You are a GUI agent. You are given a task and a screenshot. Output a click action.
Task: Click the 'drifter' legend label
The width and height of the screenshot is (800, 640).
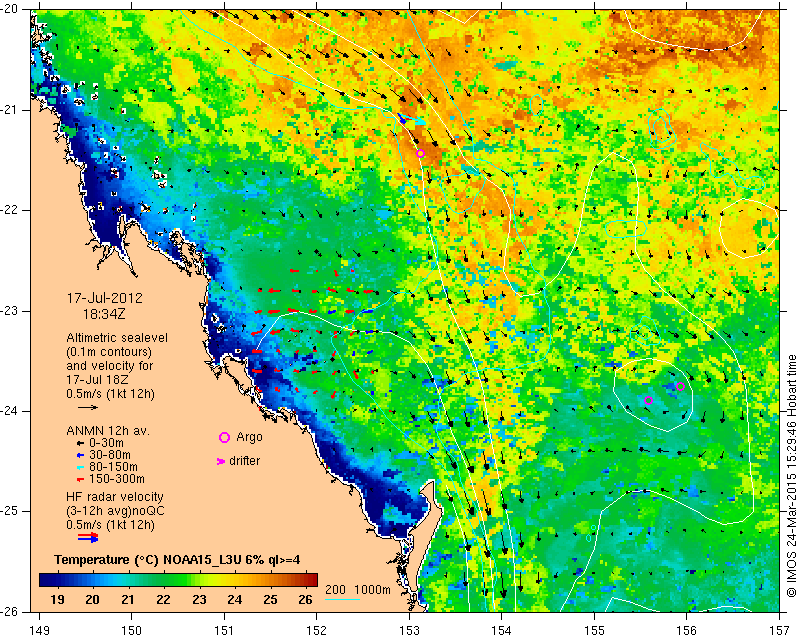pos(244,461)
